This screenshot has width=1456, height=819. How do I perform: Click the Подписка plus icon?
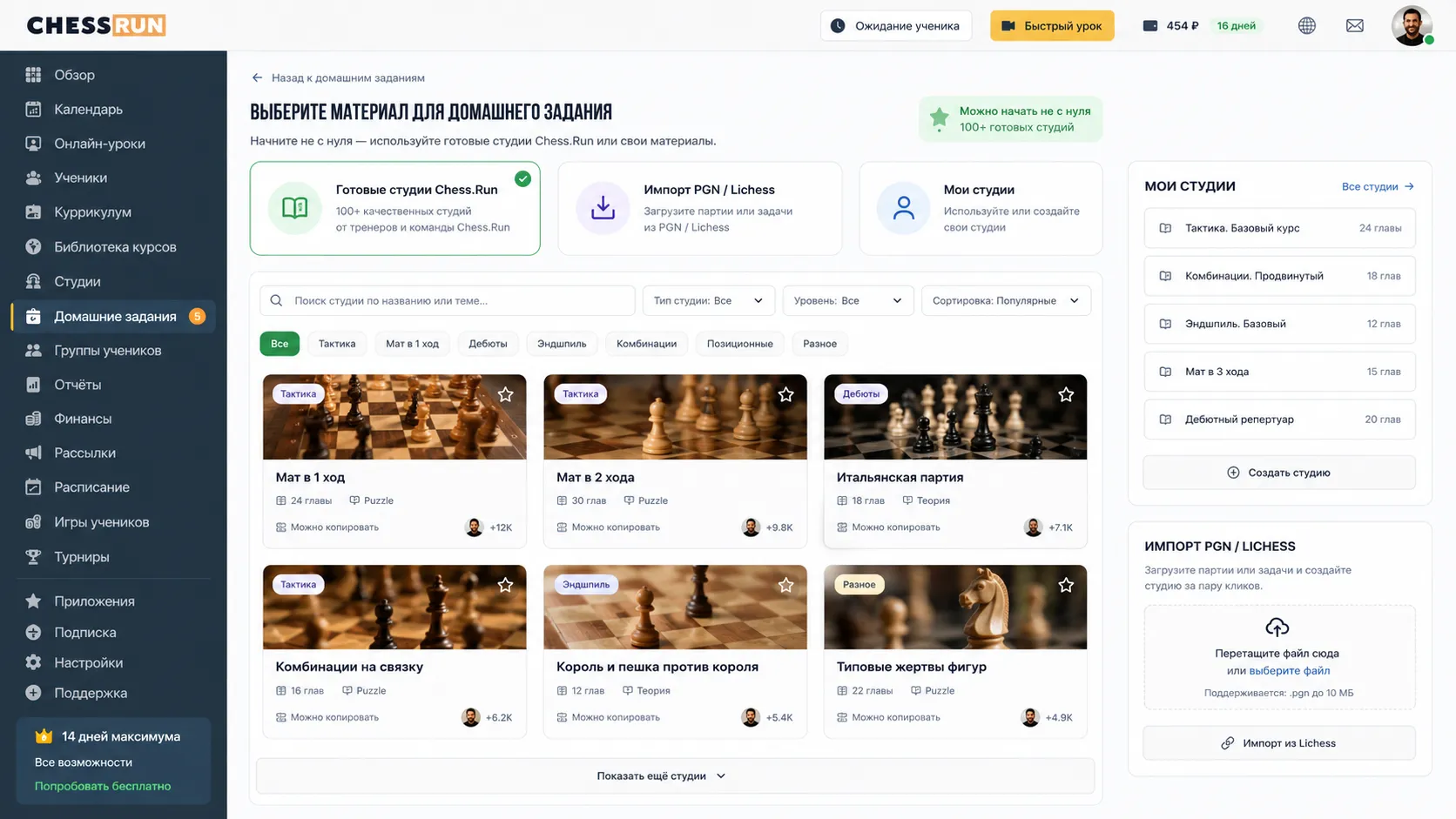pyautogui.click(x=33, y=633)
